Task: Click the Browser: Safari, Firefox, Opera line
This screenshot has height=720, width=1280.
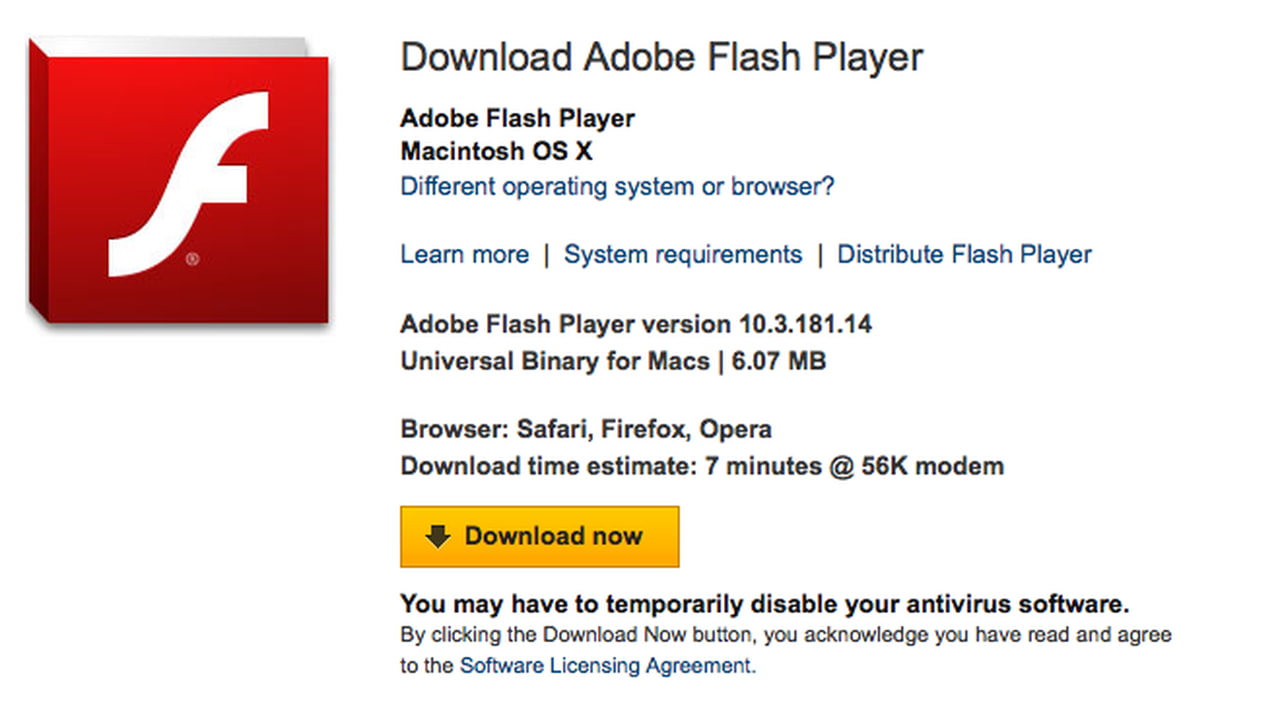Action: [586, 430]
